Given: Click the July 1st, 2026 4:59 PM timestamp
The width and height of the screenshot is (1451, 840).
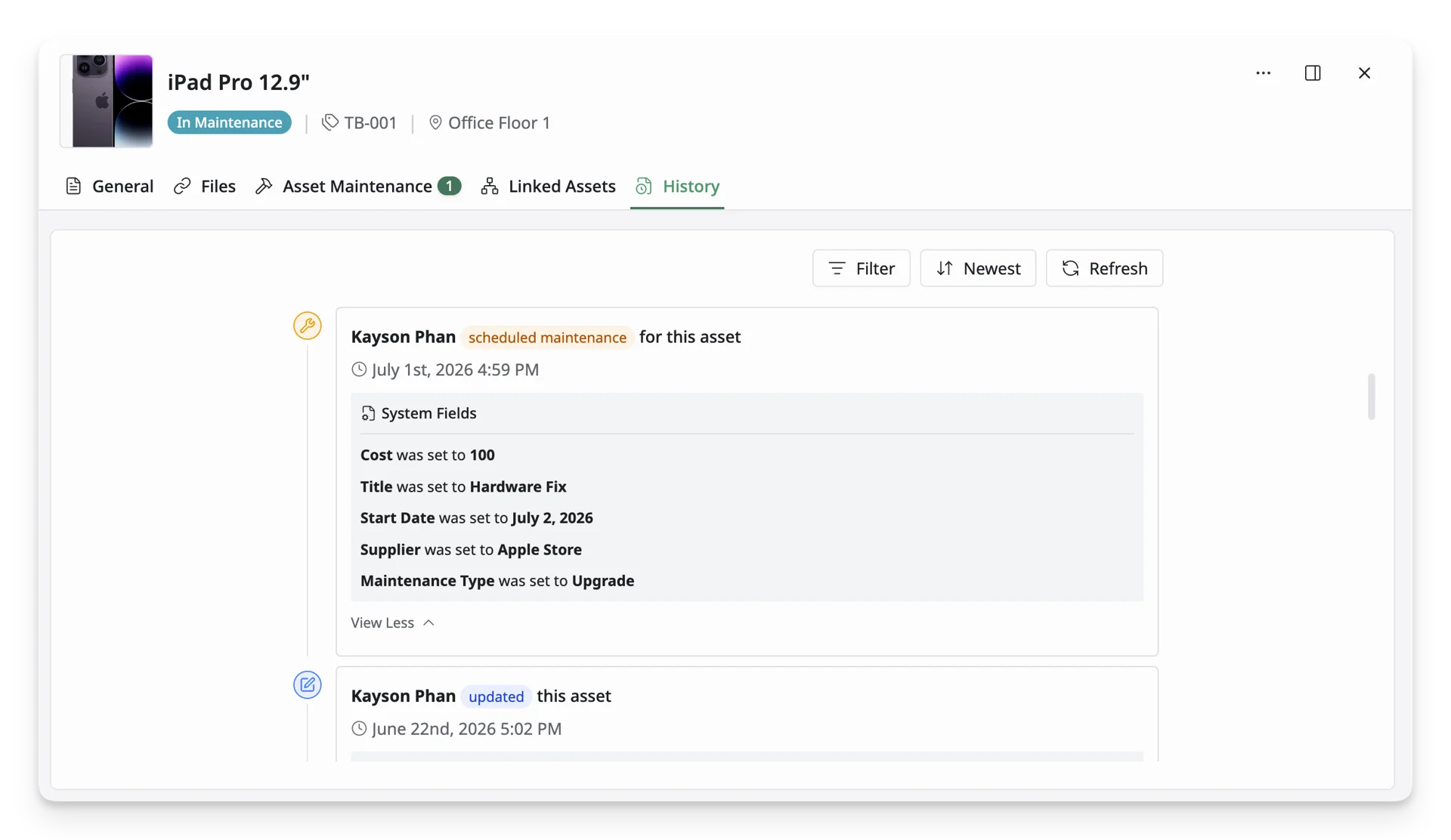Looking at the screenshot, I should tap(455, 369).
